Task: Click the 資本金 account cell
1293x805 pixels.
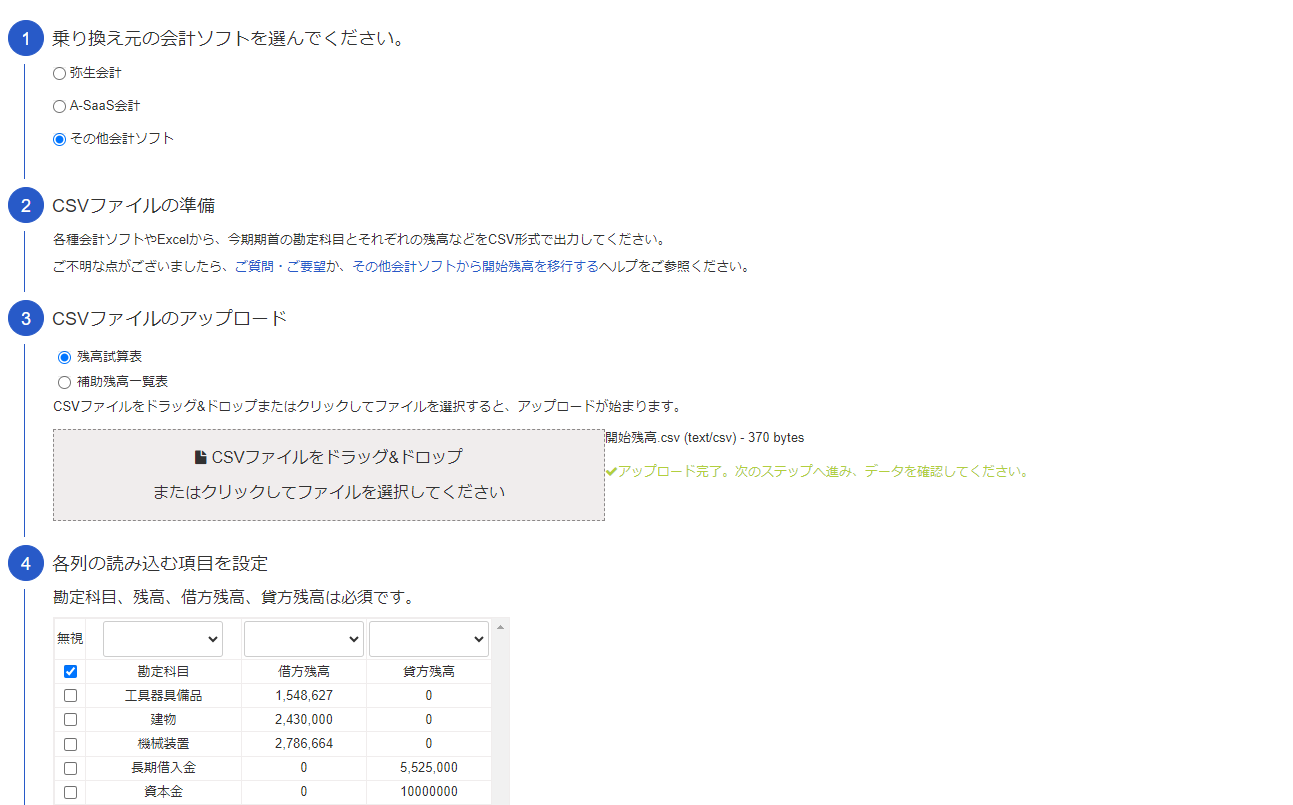Action: pos(164,792)
